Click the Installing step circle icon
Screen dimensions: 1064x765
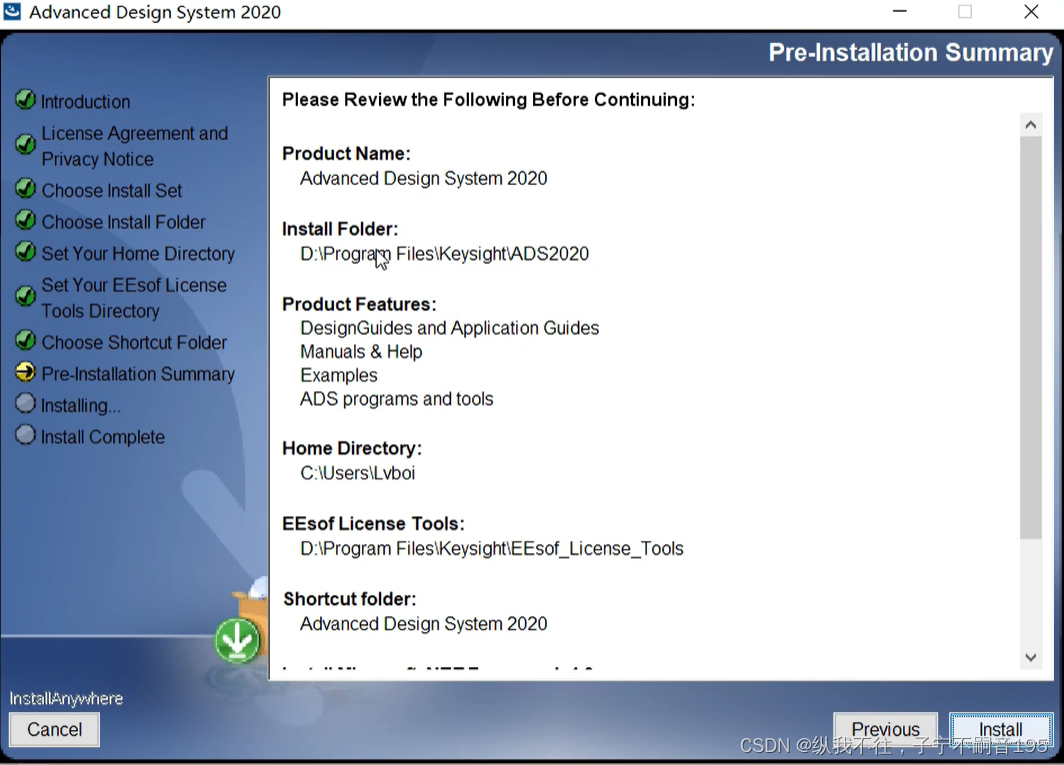[25, 403]
